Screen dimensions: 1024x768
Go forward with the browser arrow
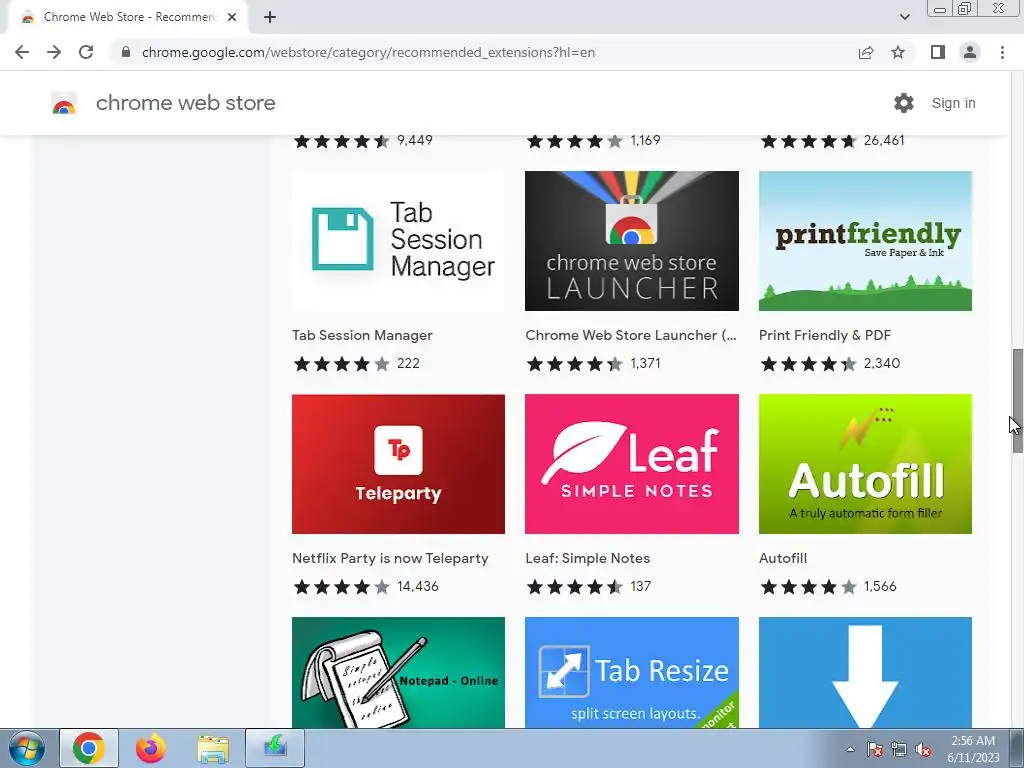point(54,52)
